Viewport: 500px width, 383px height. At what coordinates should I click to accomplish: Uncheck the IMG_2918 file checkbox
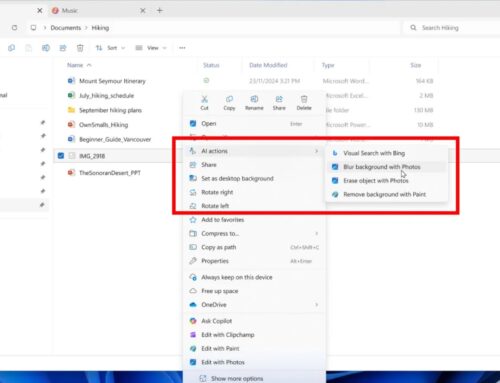61,156
